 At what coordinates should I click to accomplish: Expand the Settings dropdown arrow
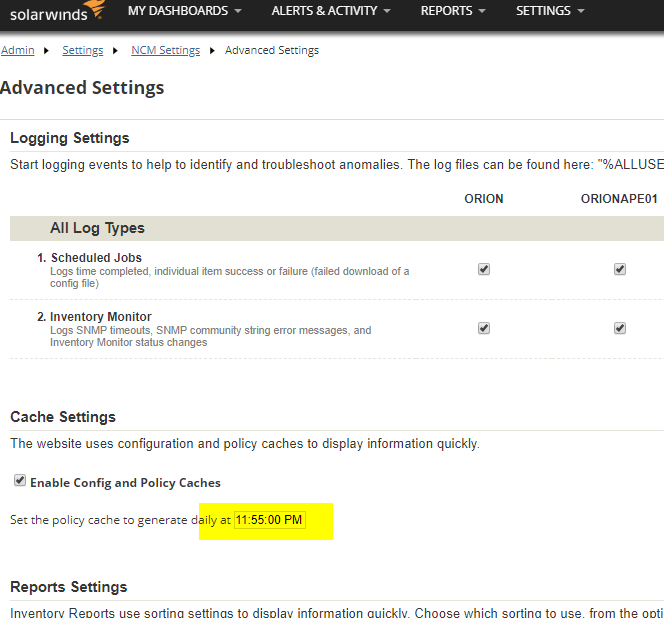click(581, 11)
